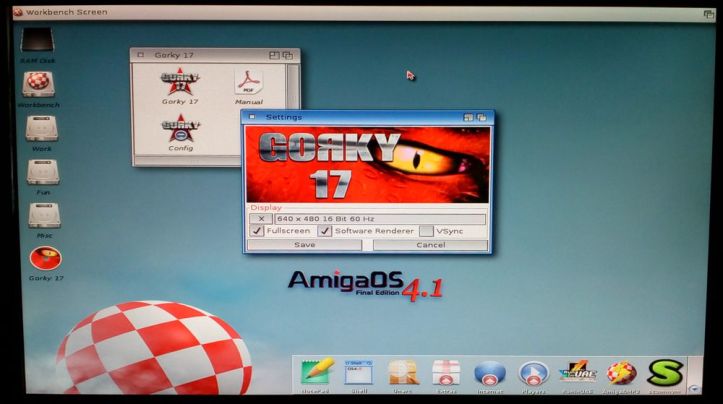Select the Workbench disk icon

pos(37,85)
